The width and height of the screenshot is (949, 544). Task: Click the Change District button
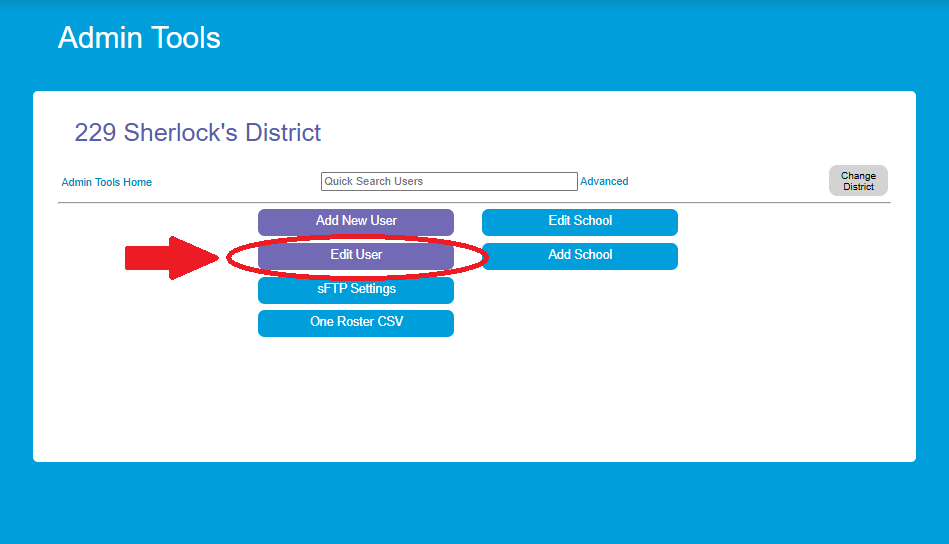(x=858, y=181)
